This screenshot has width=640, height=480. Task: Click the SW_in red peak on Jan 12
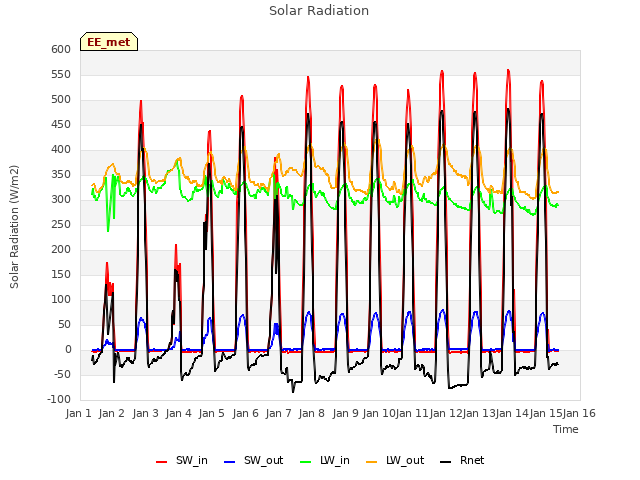click(x=442, y=71)
